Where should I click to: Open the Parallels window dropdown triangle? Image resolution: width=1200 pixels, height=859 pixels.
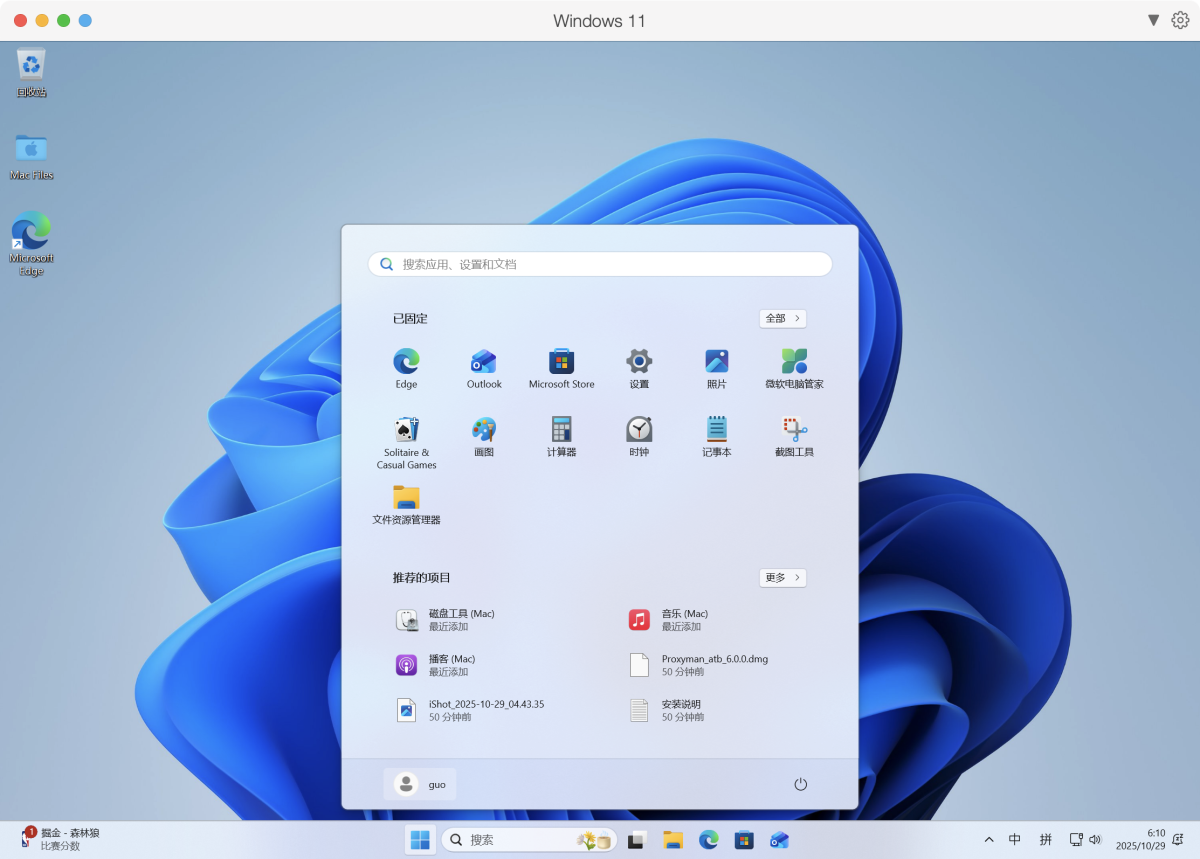tap(1153, 20)
